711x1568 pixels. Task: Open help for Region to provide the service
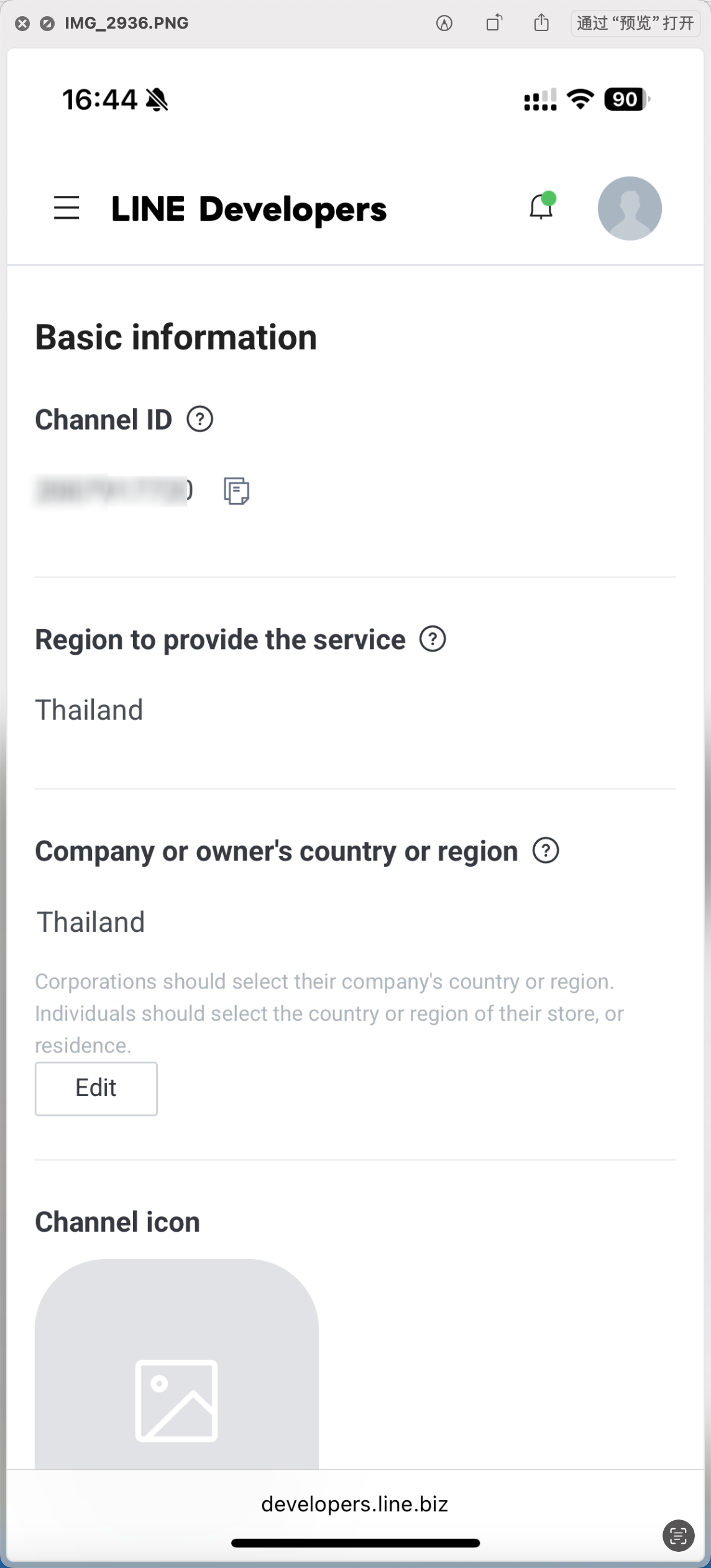433,639
